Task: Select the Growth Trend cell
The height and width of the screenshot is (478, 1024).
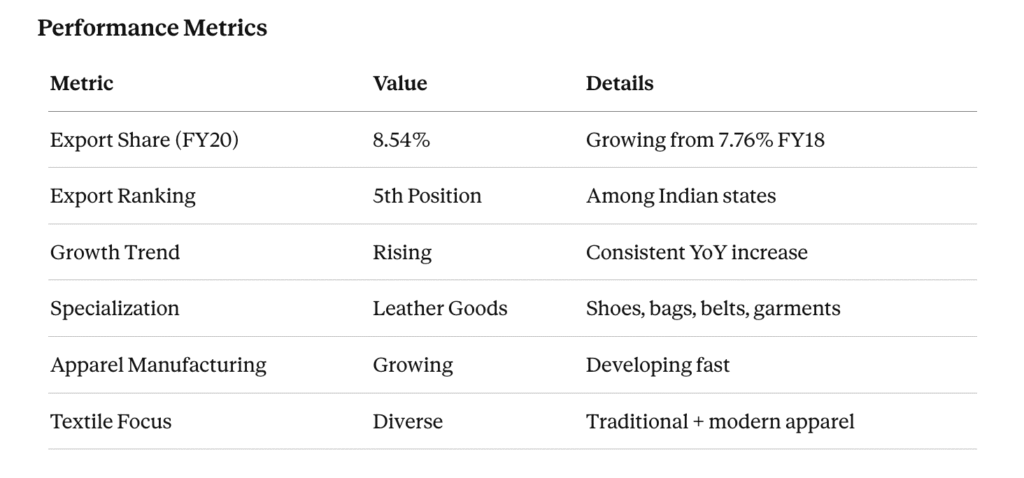Action: point(115,252)
